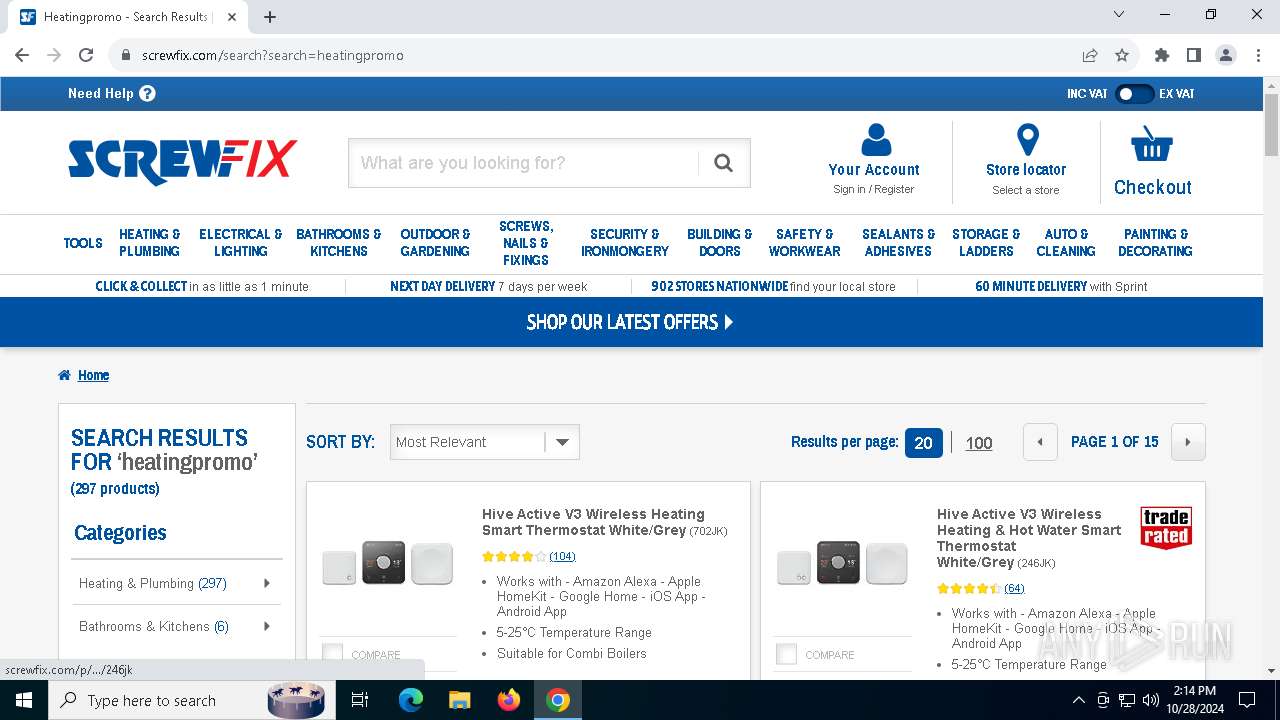Open the Tools menu
Viewport: 1280px width, 720px height.
(x=83, y=243)
